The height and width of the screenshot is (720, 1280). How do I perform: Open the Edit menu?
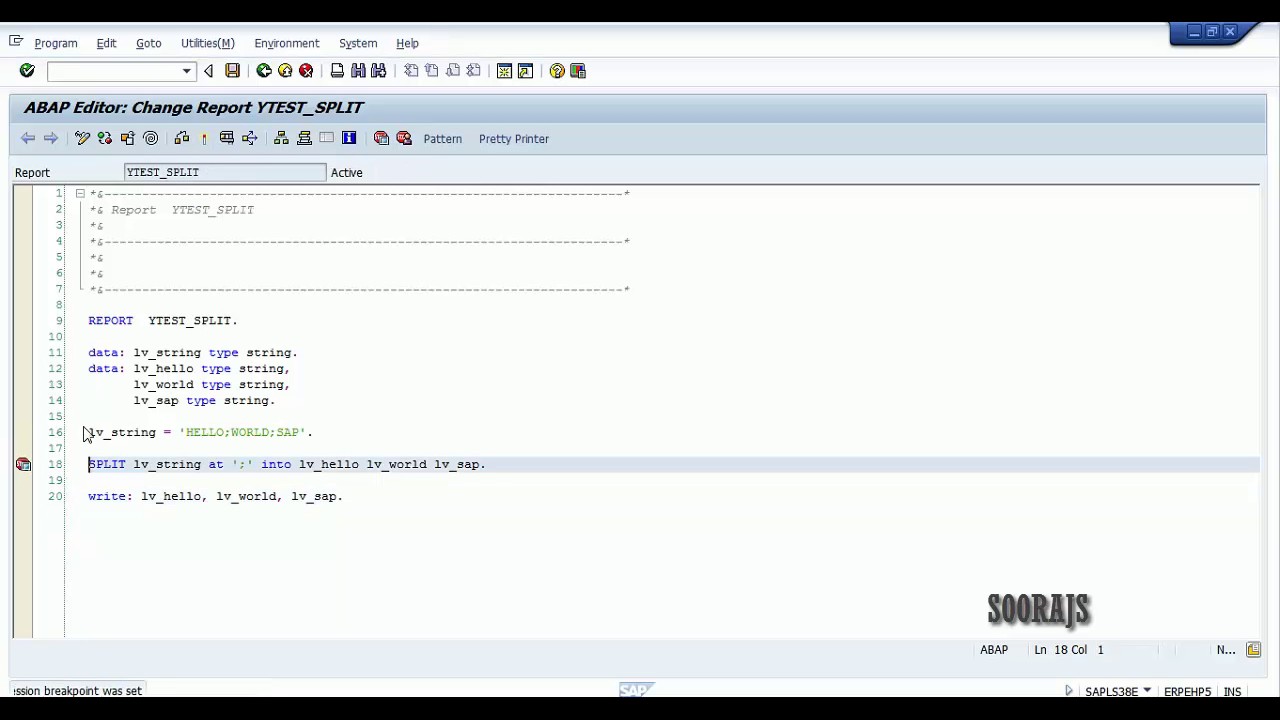pos(106,43)
